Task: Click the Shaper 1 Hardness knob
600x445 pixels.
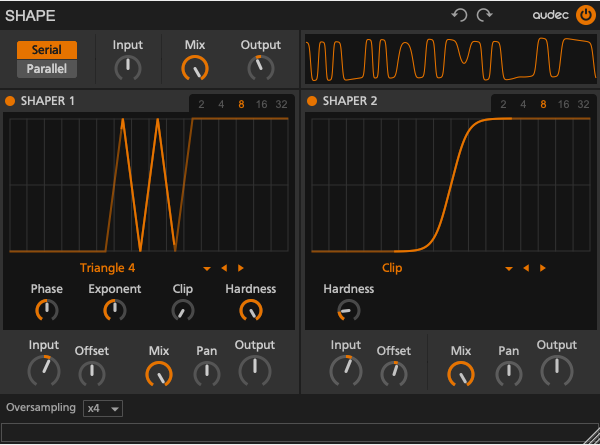Action: point(250,310)
